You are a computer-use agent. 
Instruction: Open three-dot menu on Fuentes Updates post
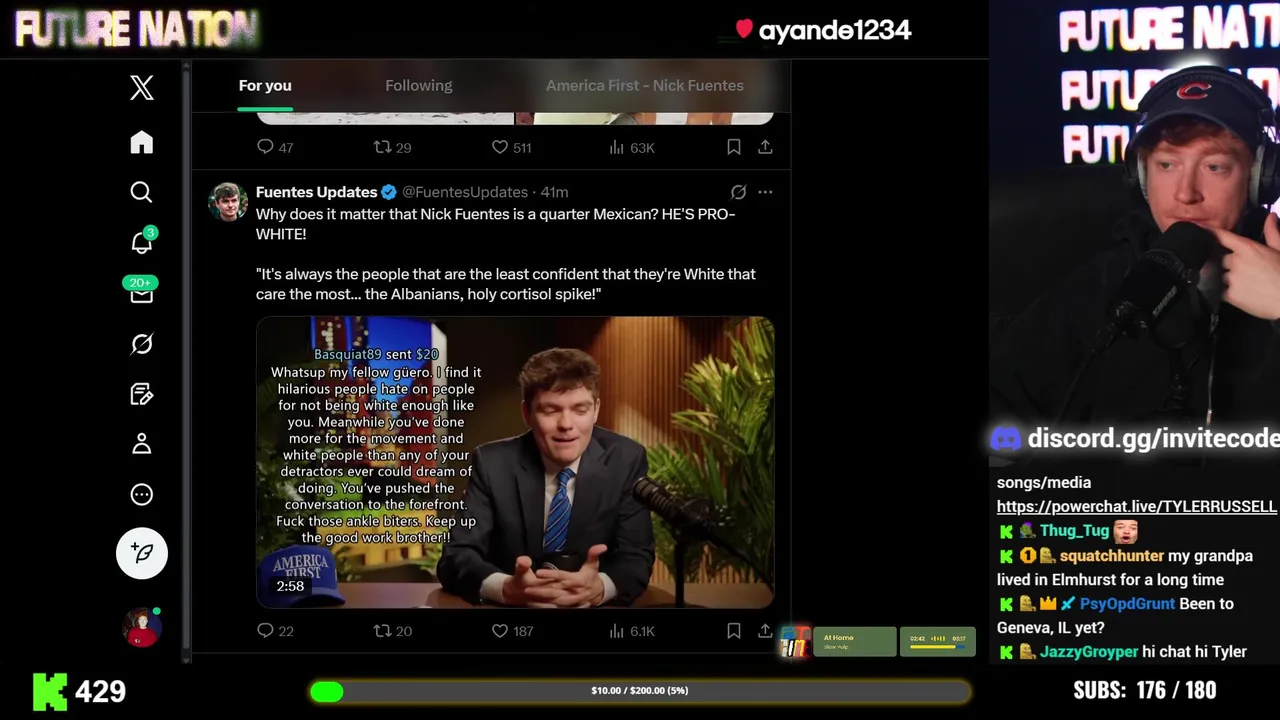tap(765, 192)
